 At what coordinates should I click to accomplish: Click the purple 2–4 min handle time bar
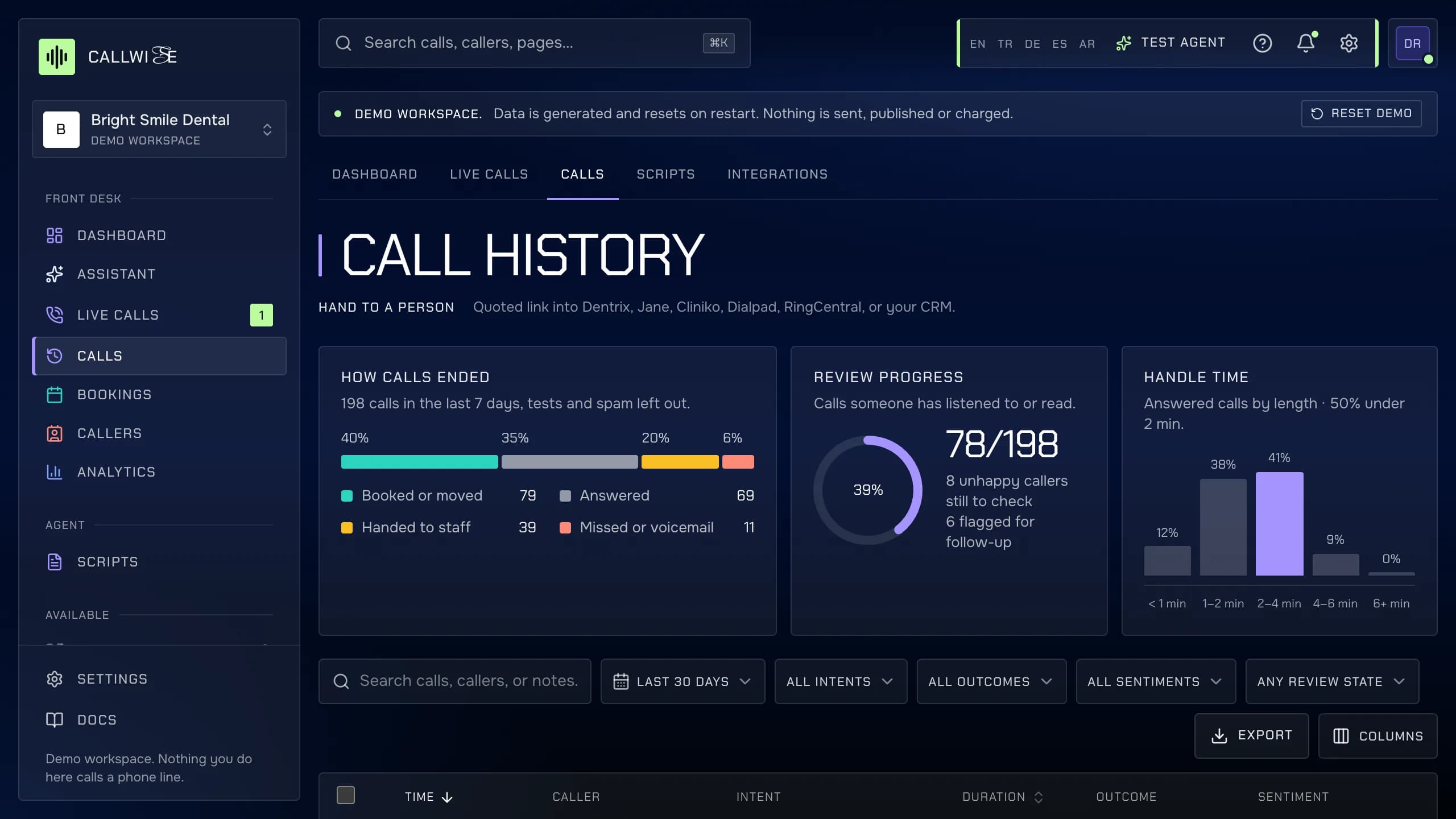pyautogui.click(x=1279, y=523)
